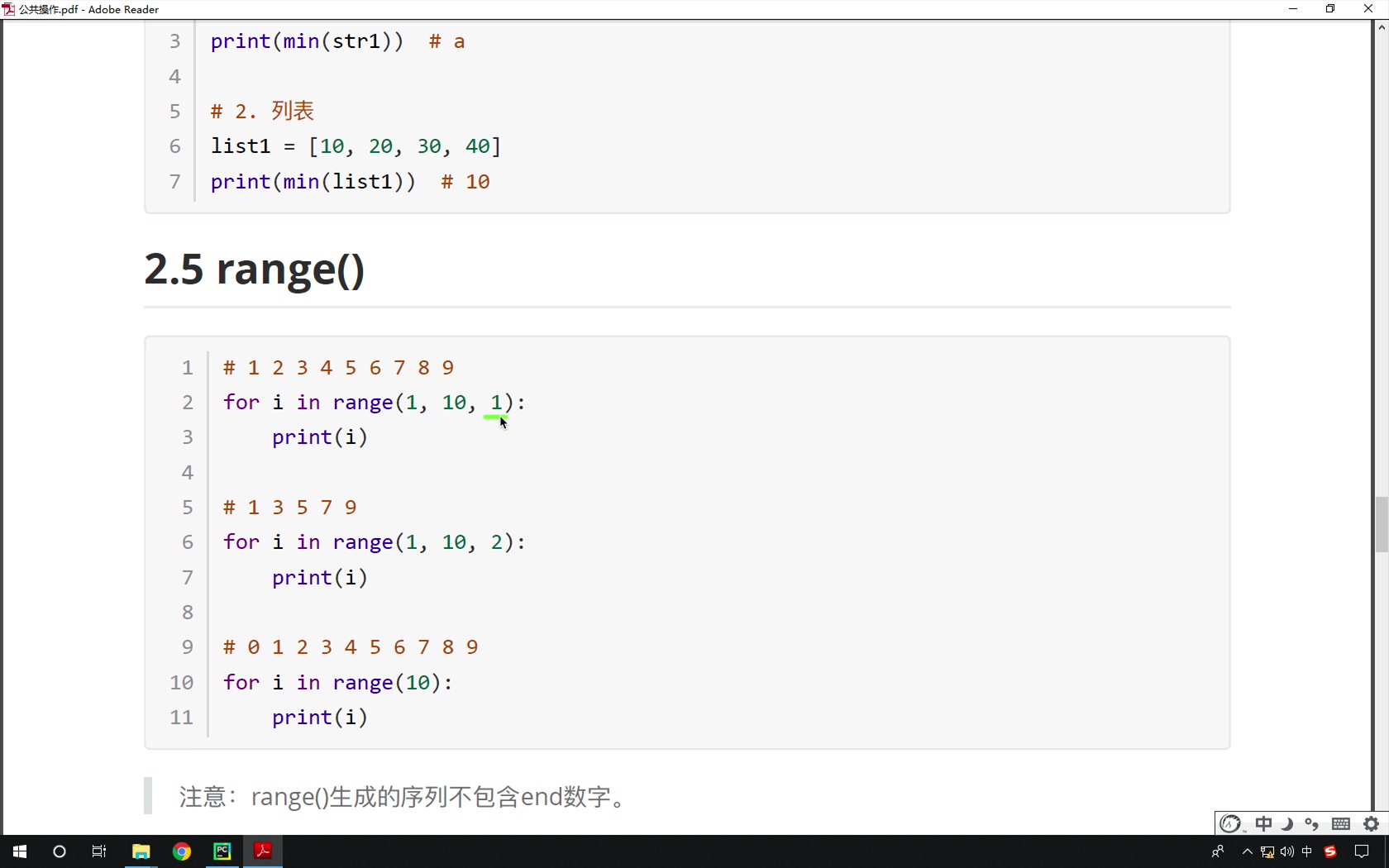
Task: Restore down the Adobe Reader window
Action: click(1330, 9)
